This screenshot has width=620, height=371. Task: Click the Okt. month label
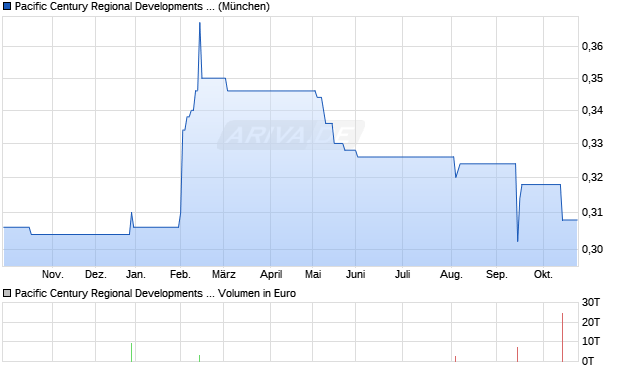543,274
